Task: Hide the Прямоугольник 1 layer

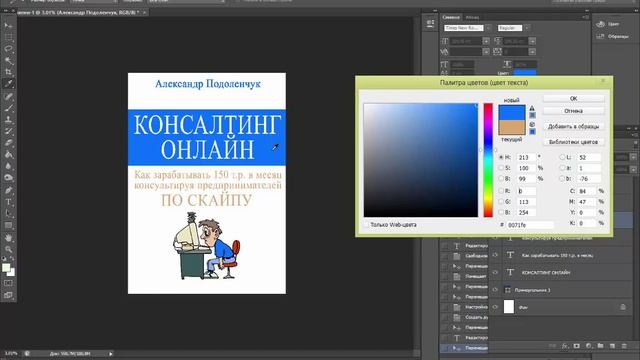Action: (x=495, y=290)
